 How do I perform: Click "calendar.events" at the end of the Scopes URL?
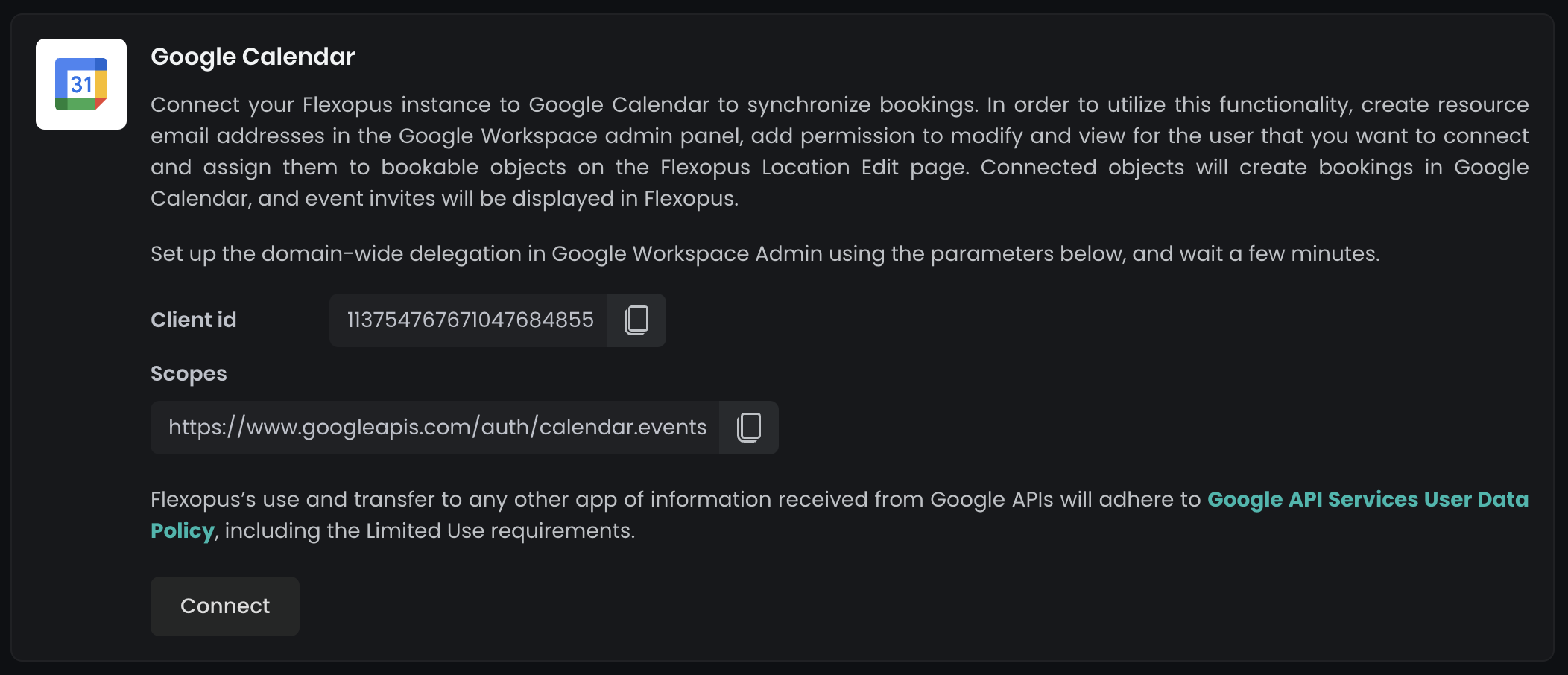(x=622, y=428)
